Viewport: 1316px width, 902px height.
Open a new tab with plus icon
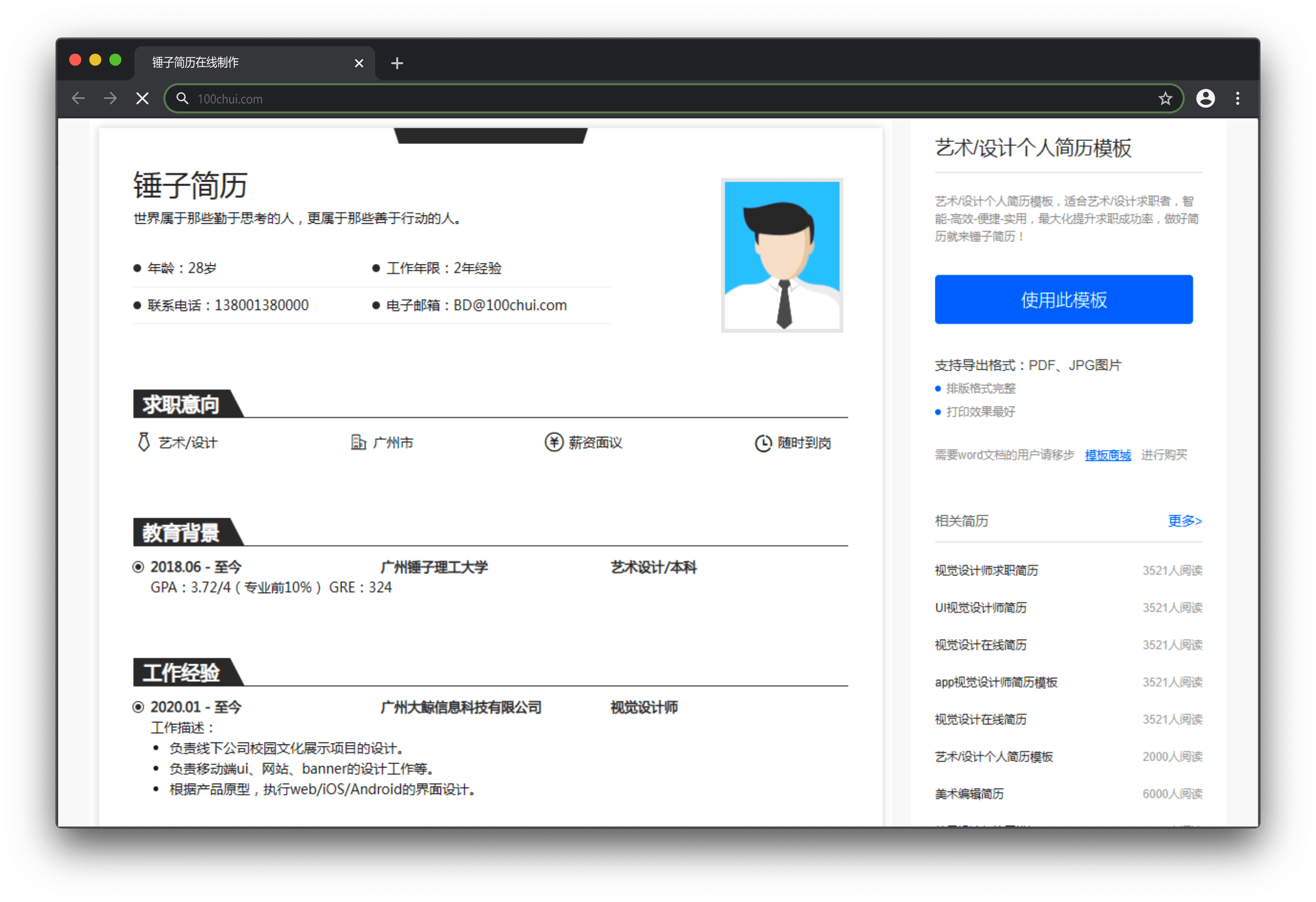(397, 63)
